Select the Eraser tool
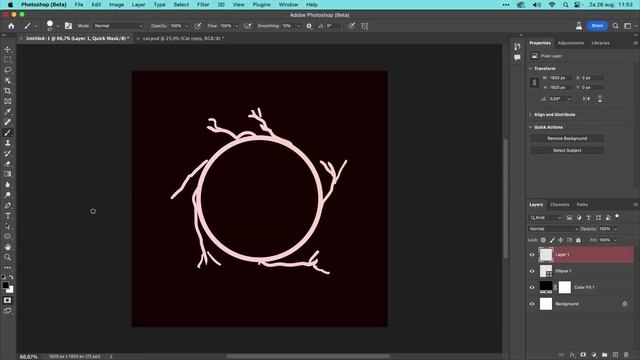 [7, 164]
